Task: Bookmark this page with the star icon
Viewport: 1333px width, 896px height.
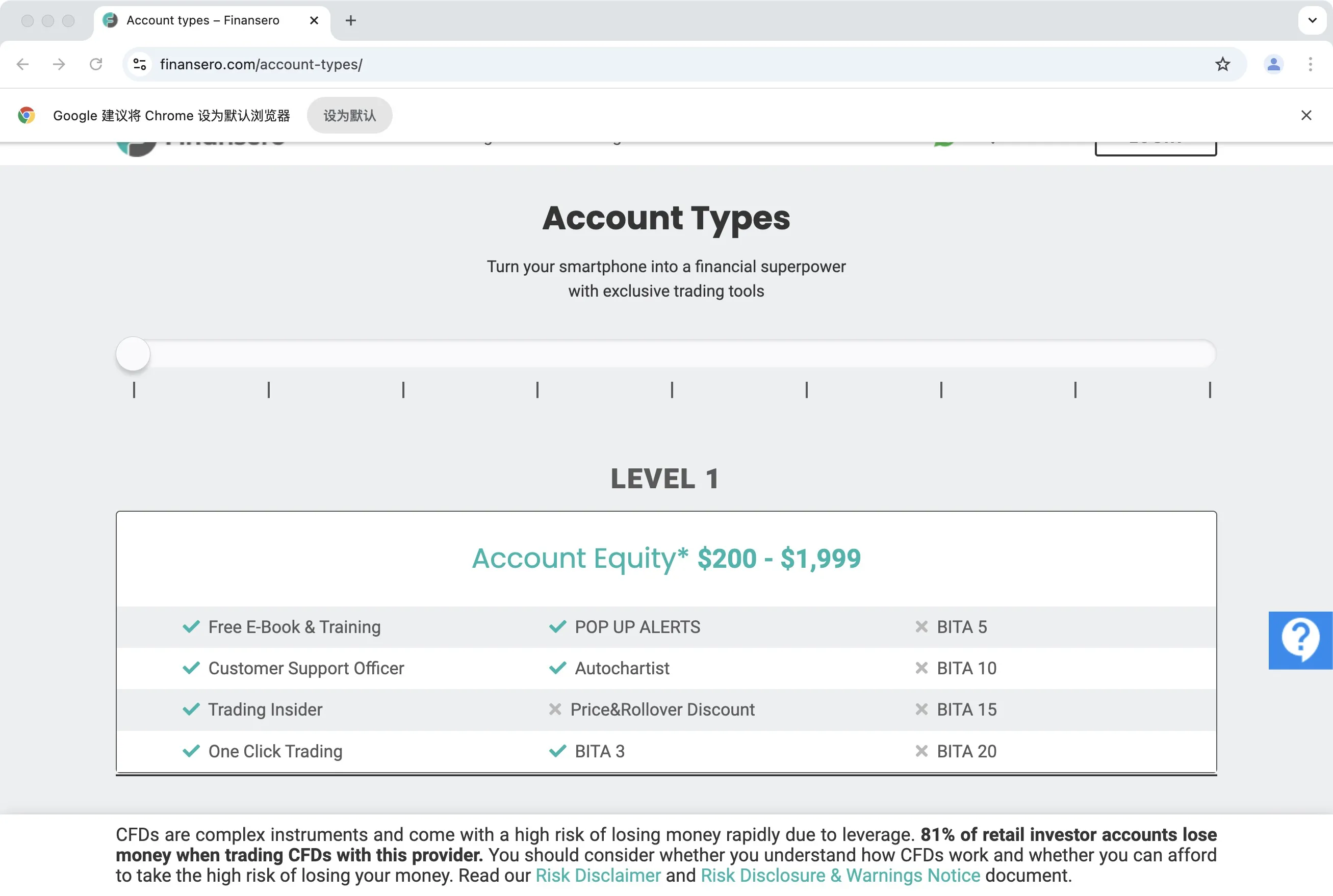Action: pos(1223,64)
